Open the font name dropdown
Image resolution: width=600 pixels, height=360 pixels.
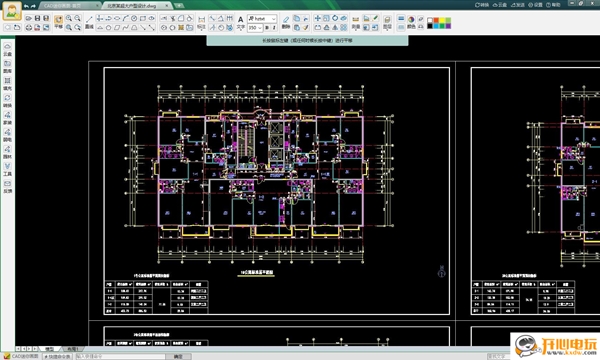(262, 18)
